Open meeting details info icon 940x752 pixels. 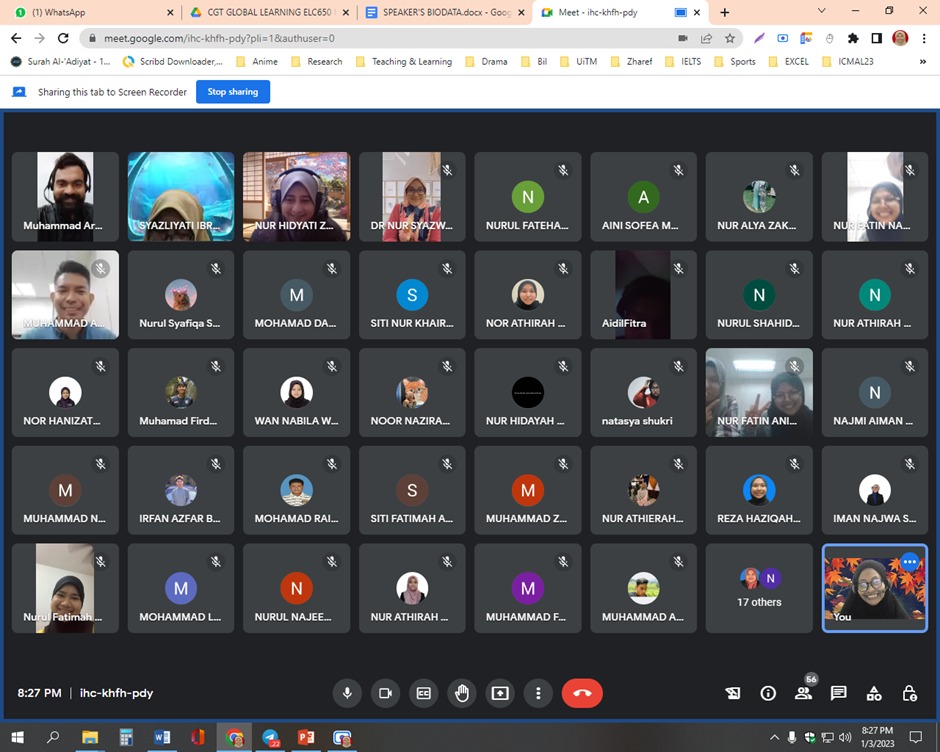(768, 693)
